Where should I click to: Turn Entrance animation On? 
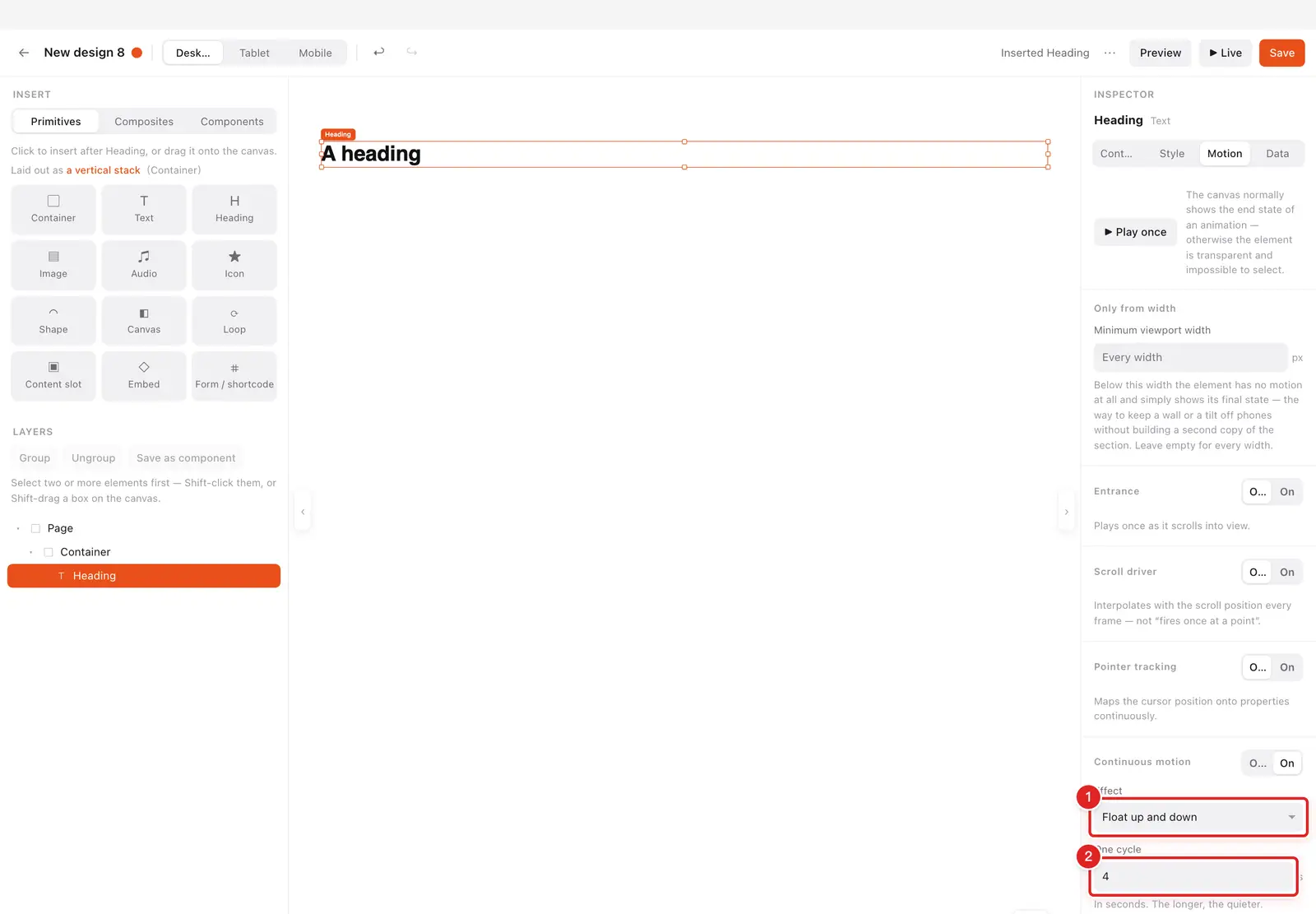click(x=1287, y=492)
